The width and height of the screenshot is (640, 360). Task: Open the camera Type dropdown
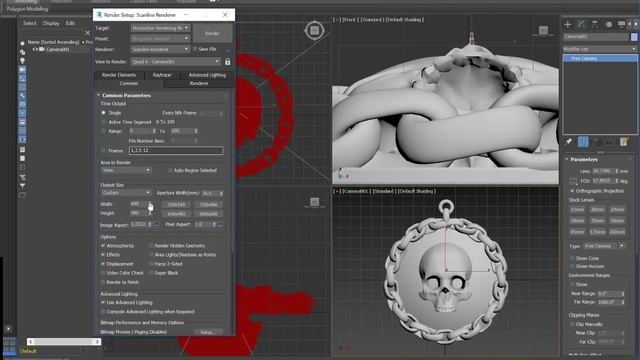click(603, 246)
